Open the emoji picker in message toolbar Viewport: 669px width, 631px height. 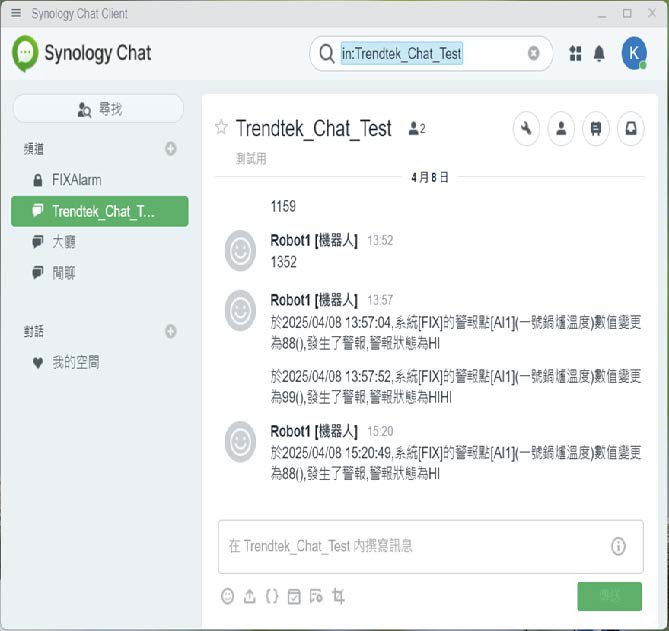pyautogui.click(x=228, y=596)
